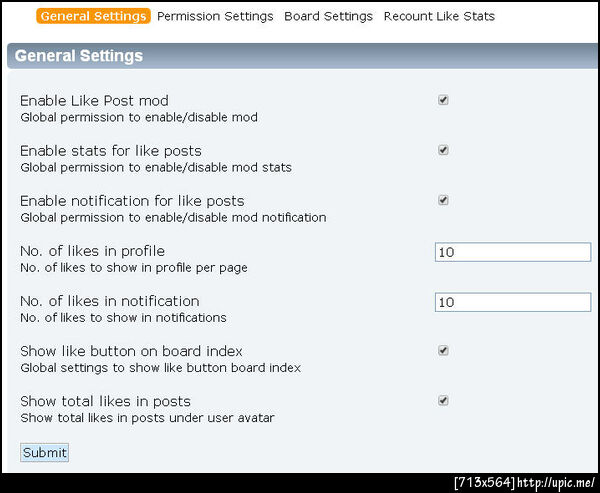Click 'Global permission to enable/disable mod stats' description

pos(156,167)
